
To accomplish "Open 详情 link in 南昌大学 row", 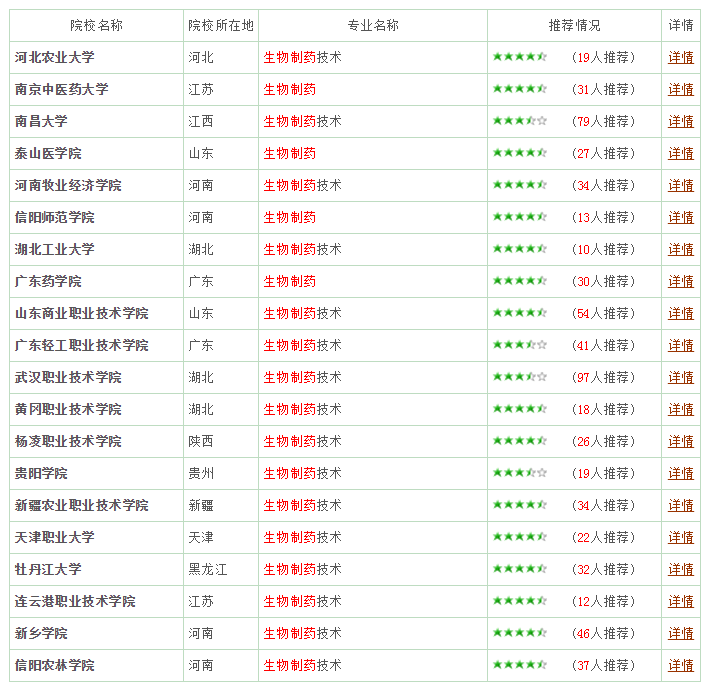I will coord(681,121).
